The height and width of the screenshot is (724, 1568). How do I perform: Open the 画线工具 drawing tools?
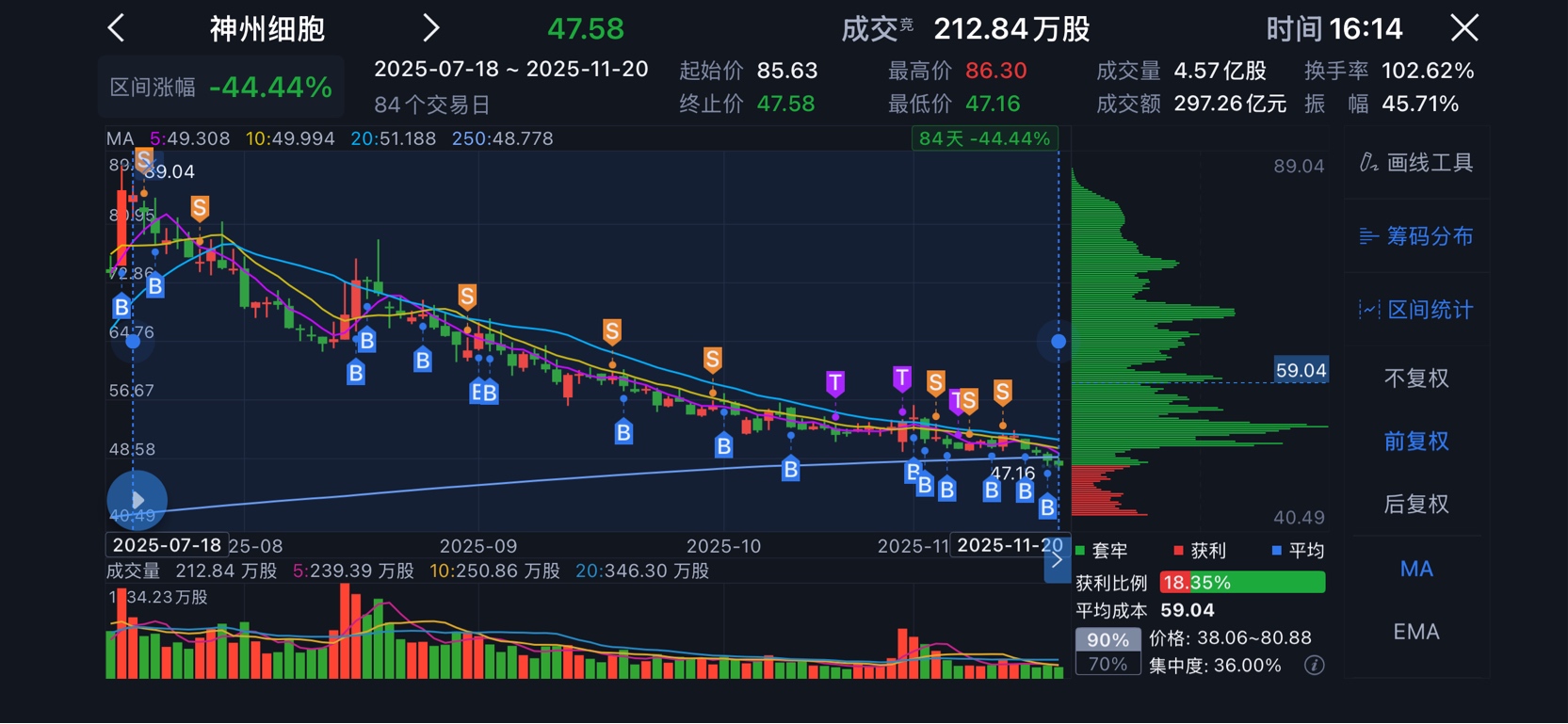coord(1416,163)
